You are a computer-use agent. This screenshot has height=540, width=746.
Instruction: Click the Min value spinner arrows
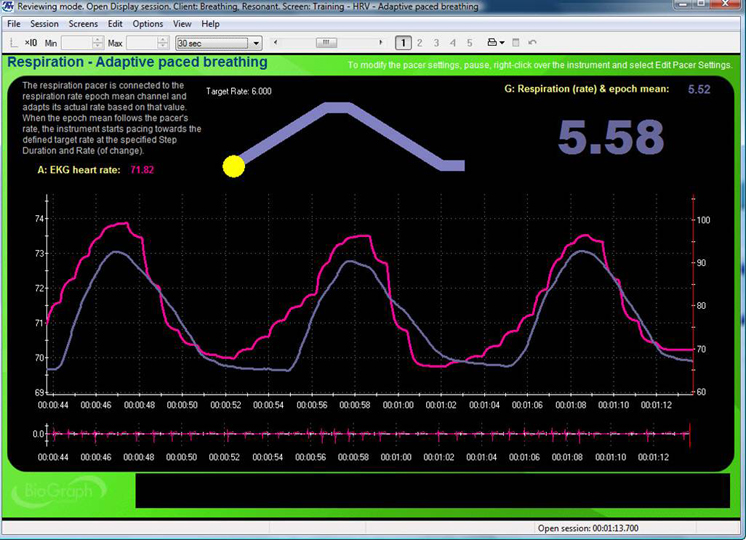(x=97, y=43)
